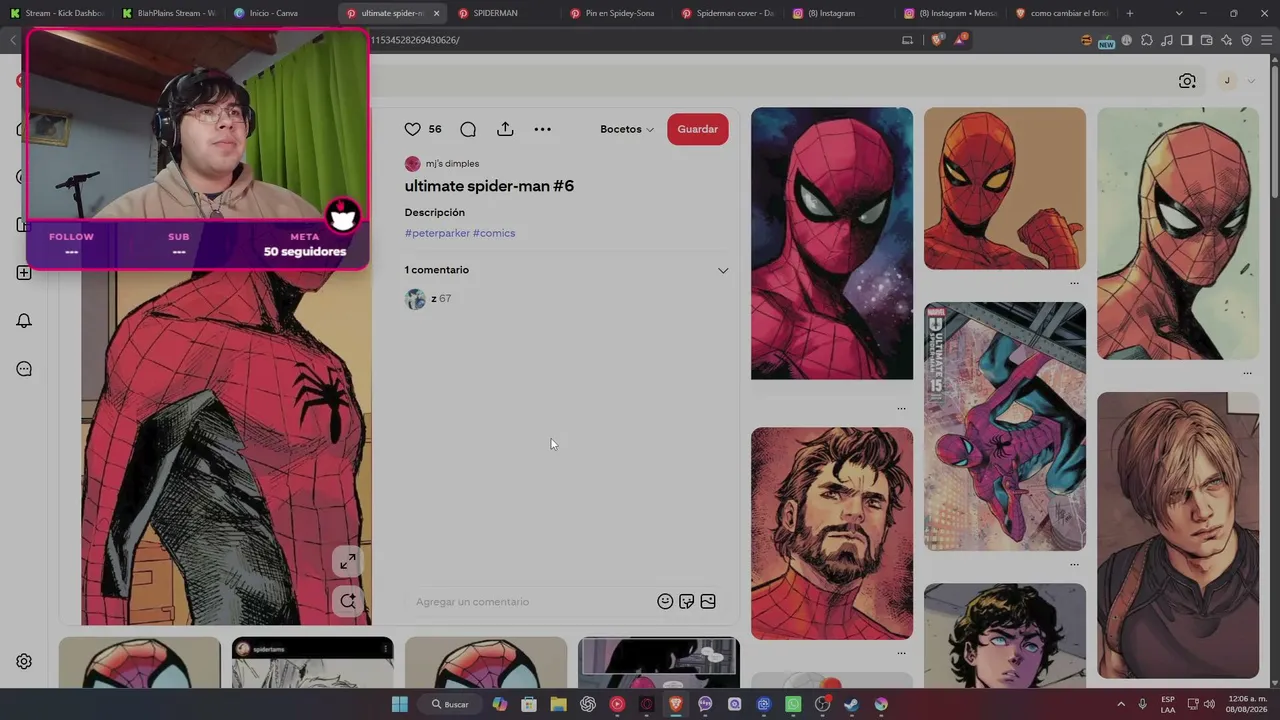
Task: Show hidden system tray icons
Action: 1120,704
